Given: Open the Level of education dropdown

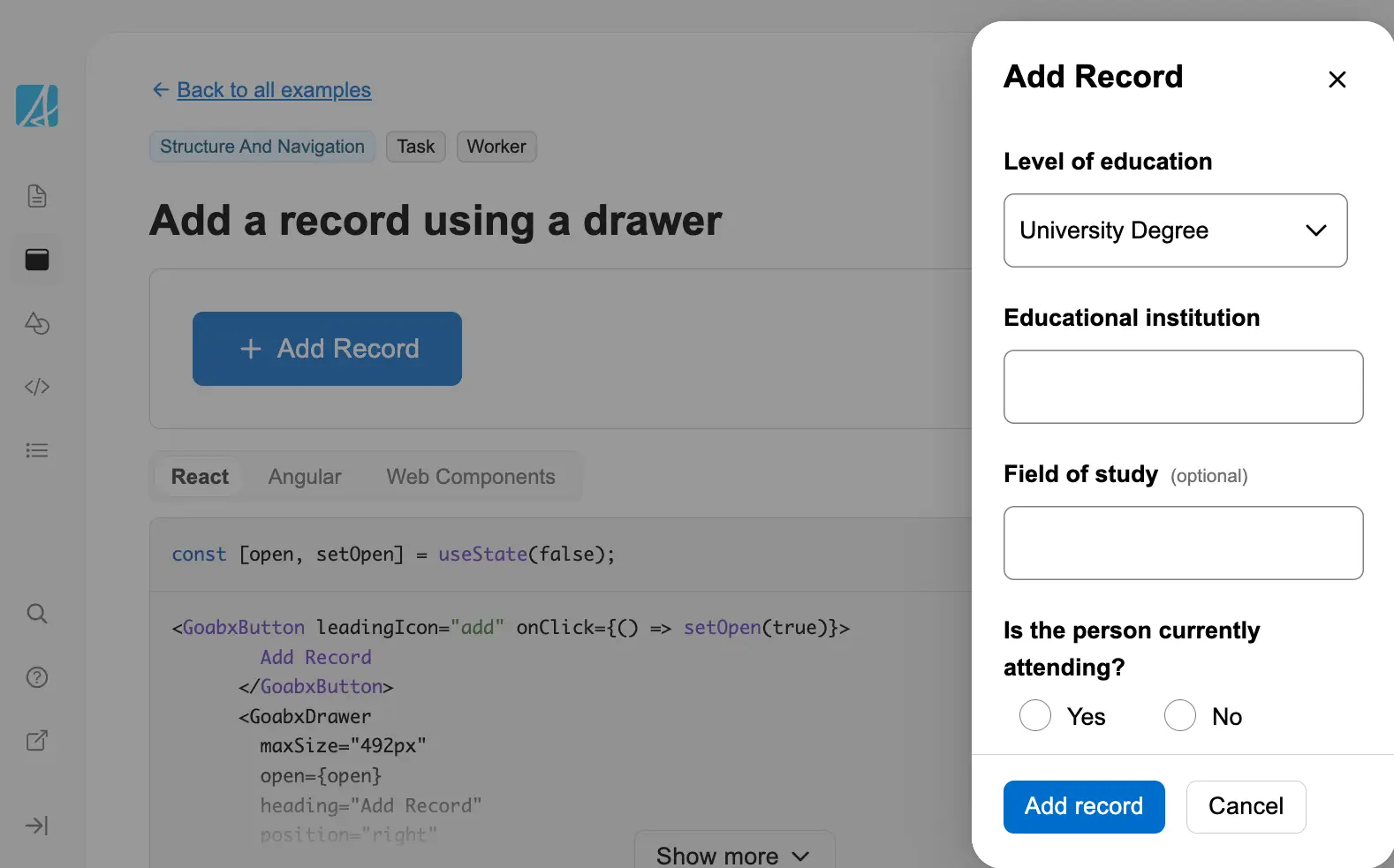Looking at the screenshot, I should coord(1175,230).
